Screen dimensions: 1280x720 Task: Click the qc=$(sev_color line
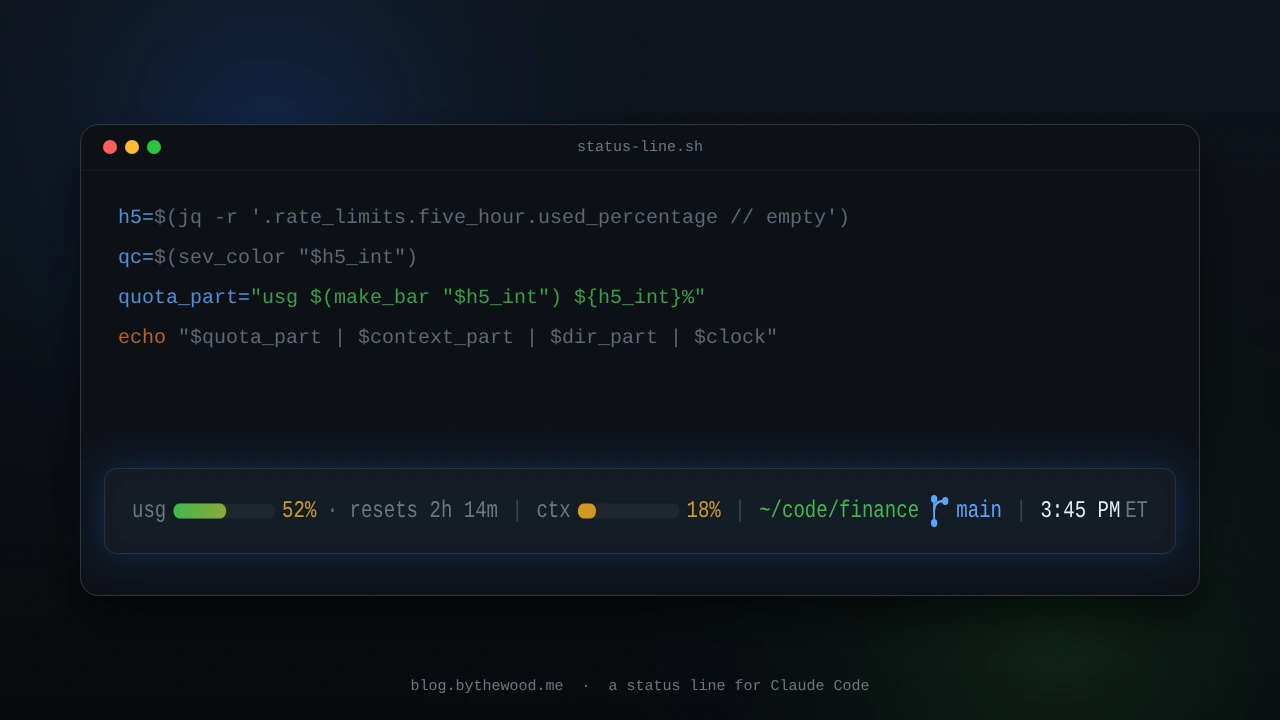[268, 258]
